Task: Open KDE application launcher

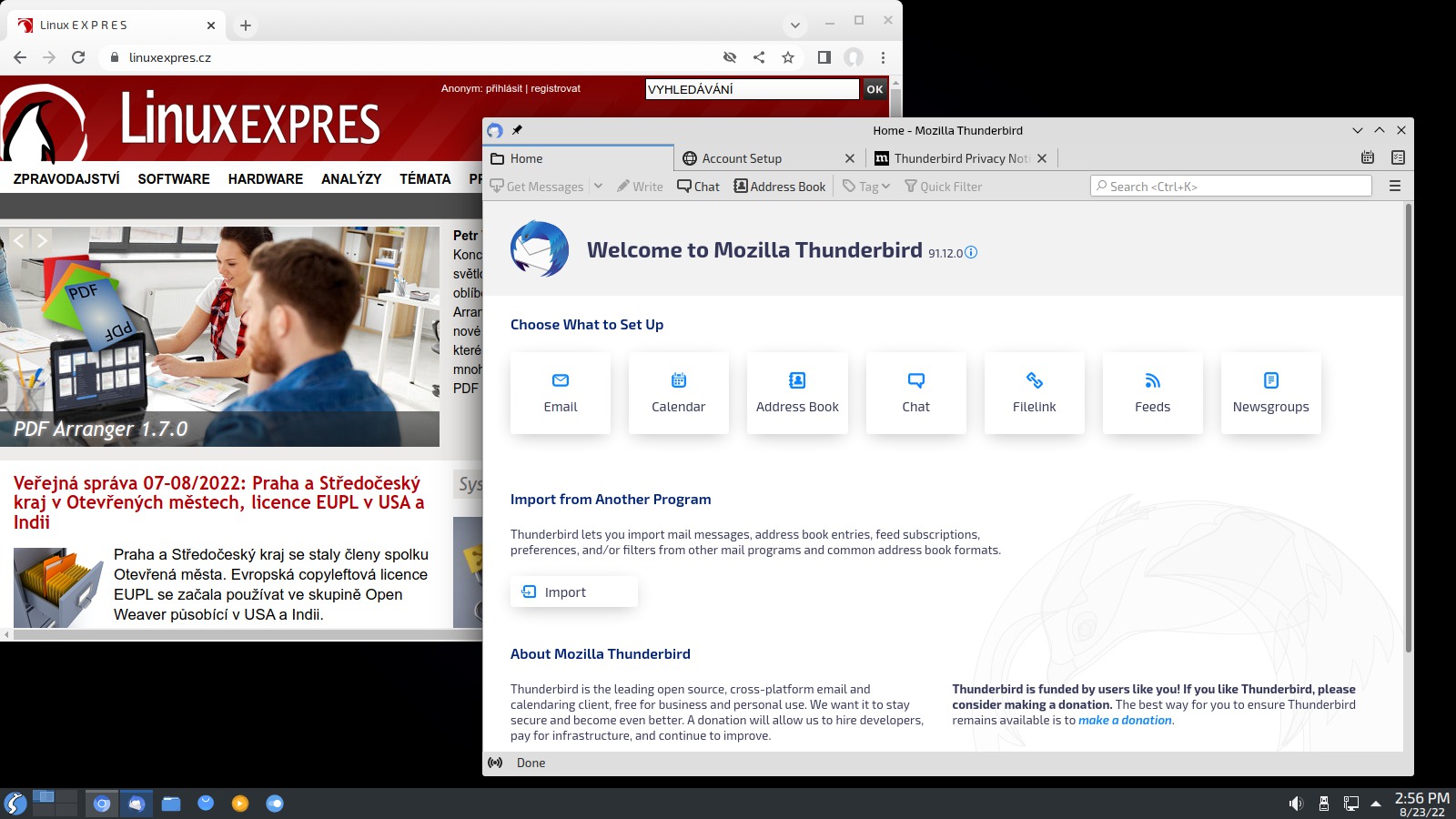Action: tap(15, 803)
